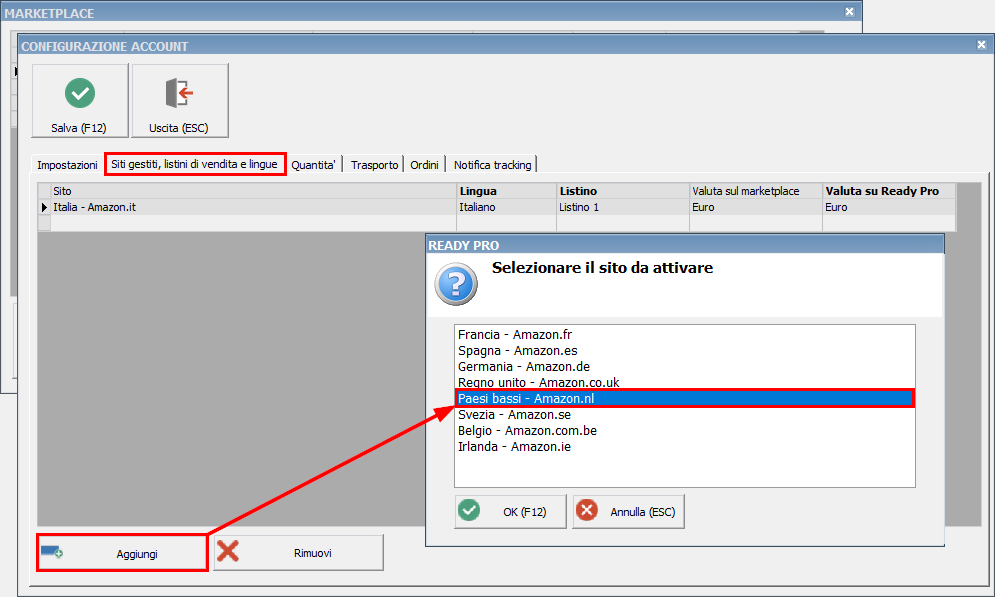Click the green checkmark Salva icon
995x597 pixels.
point(80,93)
